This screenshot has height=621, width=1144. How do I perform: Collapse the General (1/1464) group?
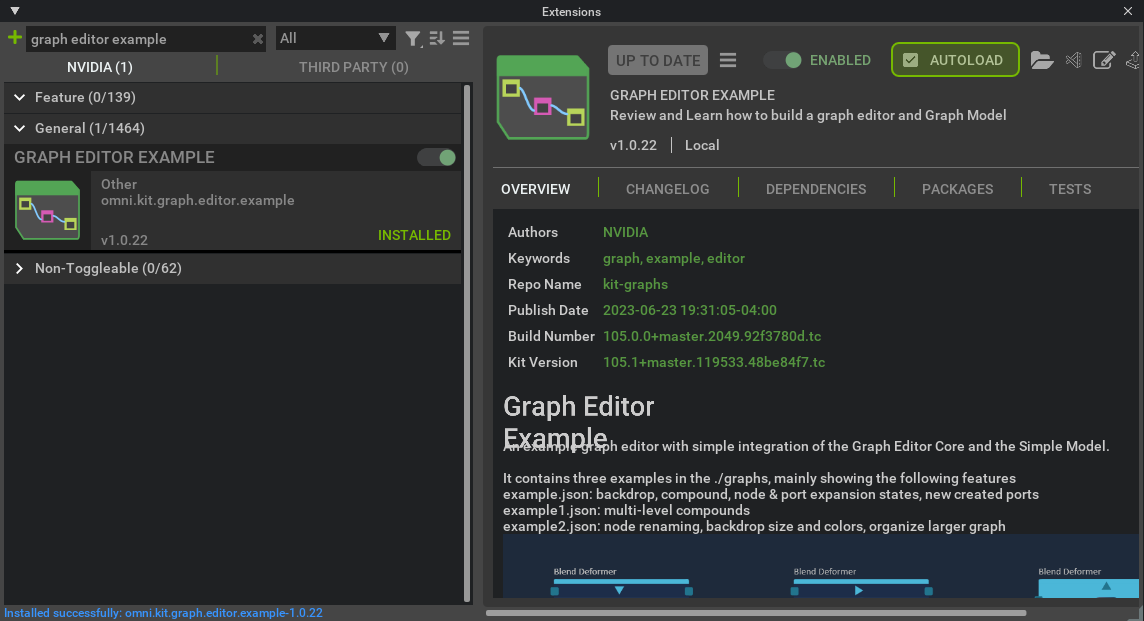(x=20, y=128)
